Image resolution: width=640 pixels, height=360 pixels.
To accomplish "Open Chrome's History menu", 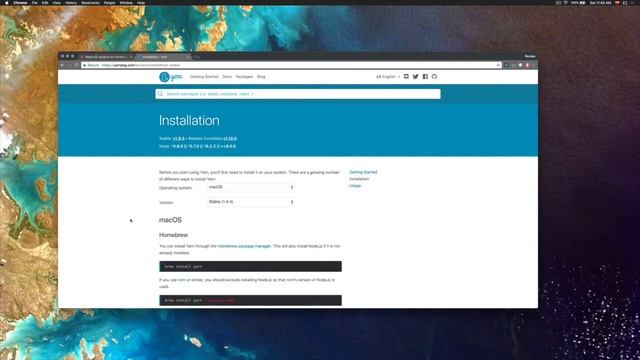I will click(71, 2).
